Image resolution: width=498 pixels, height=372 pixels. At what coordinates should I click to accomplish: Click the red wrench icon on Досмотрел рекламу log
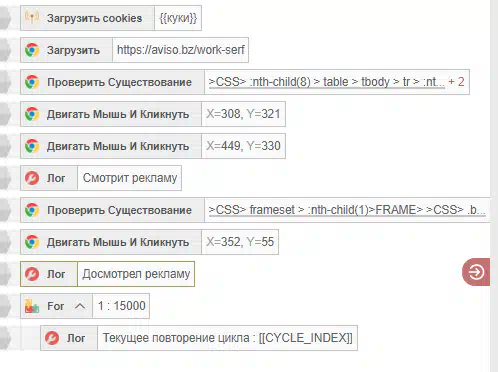coord(32,274)
